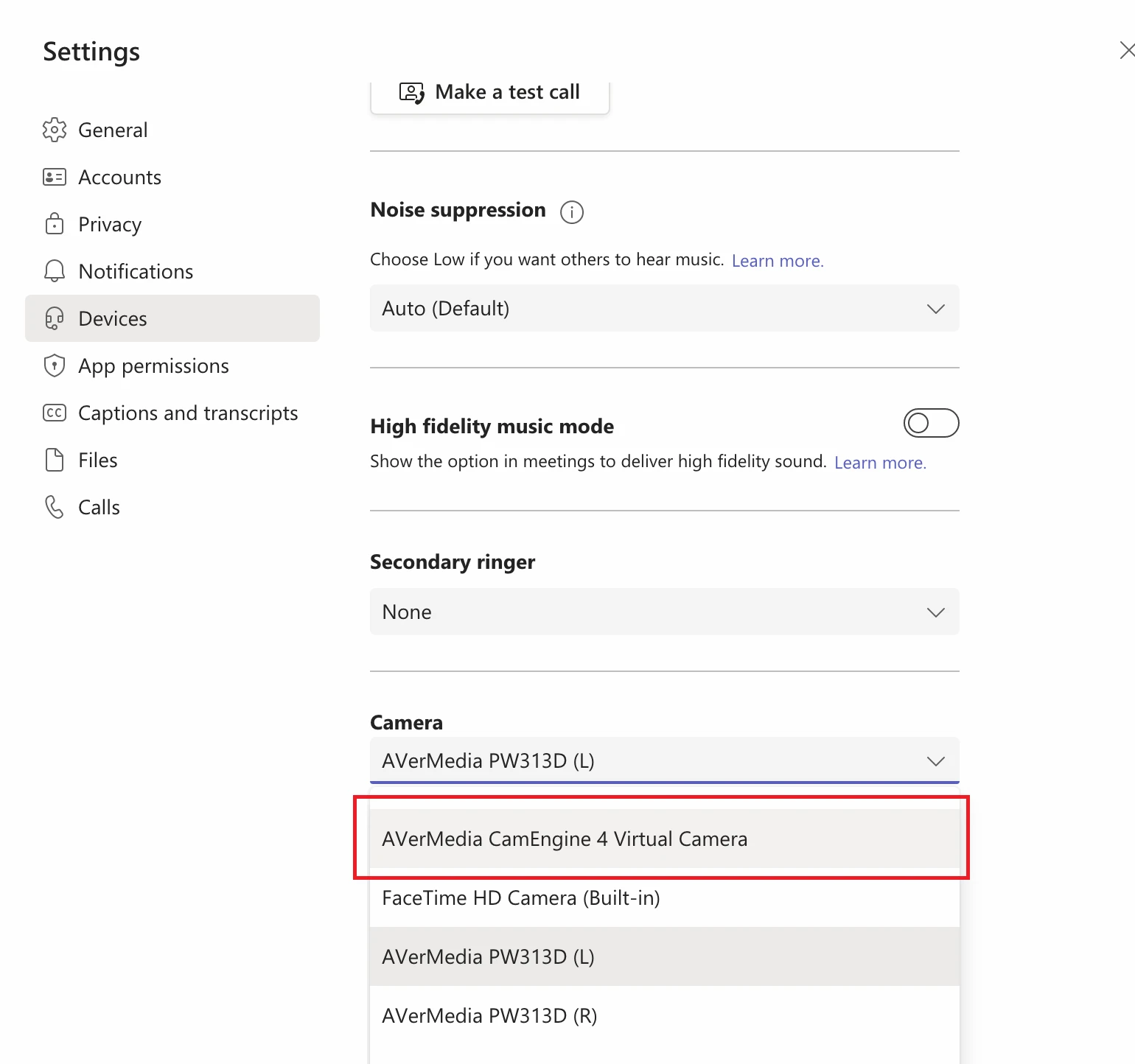Click the Privacy lock icon
This screenshot has width=1135, height=1064.
coord(55,224)
